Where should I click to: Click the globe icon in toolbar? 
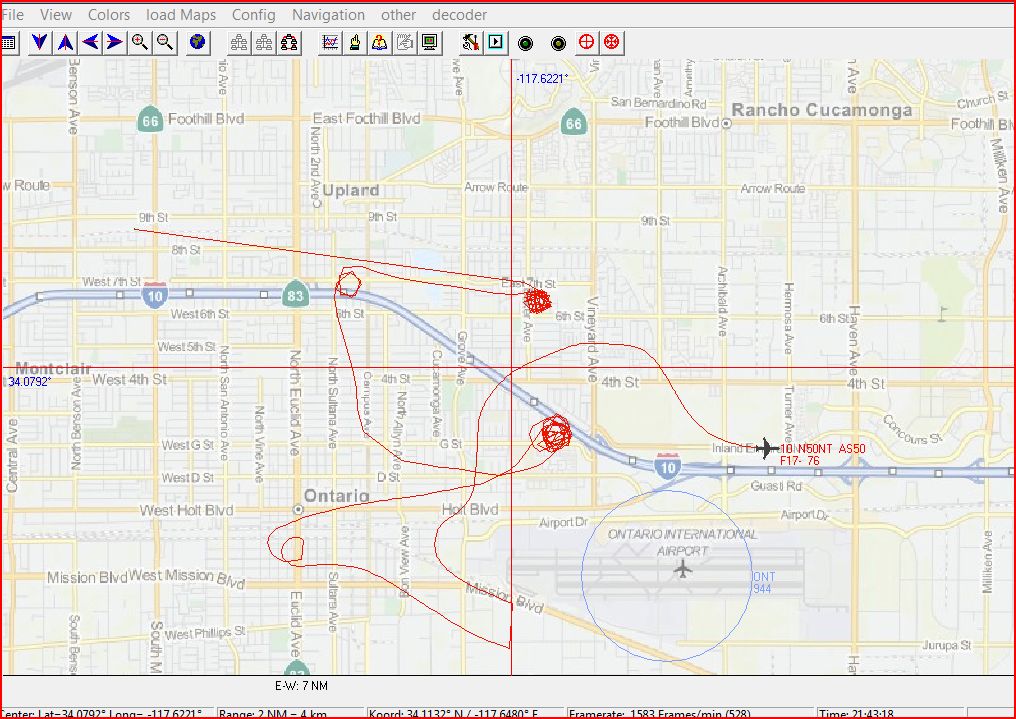tap(198, 42)
